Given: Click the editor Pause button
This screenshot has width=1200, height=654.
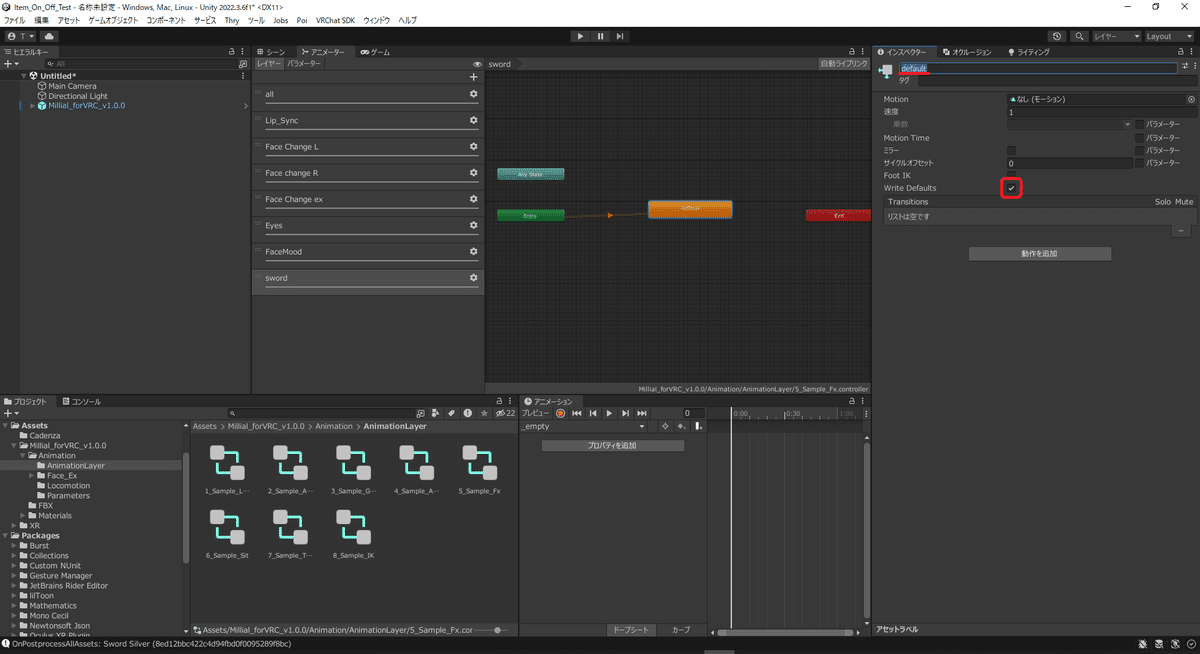Looking at the screenshot, I should (600, 36).
